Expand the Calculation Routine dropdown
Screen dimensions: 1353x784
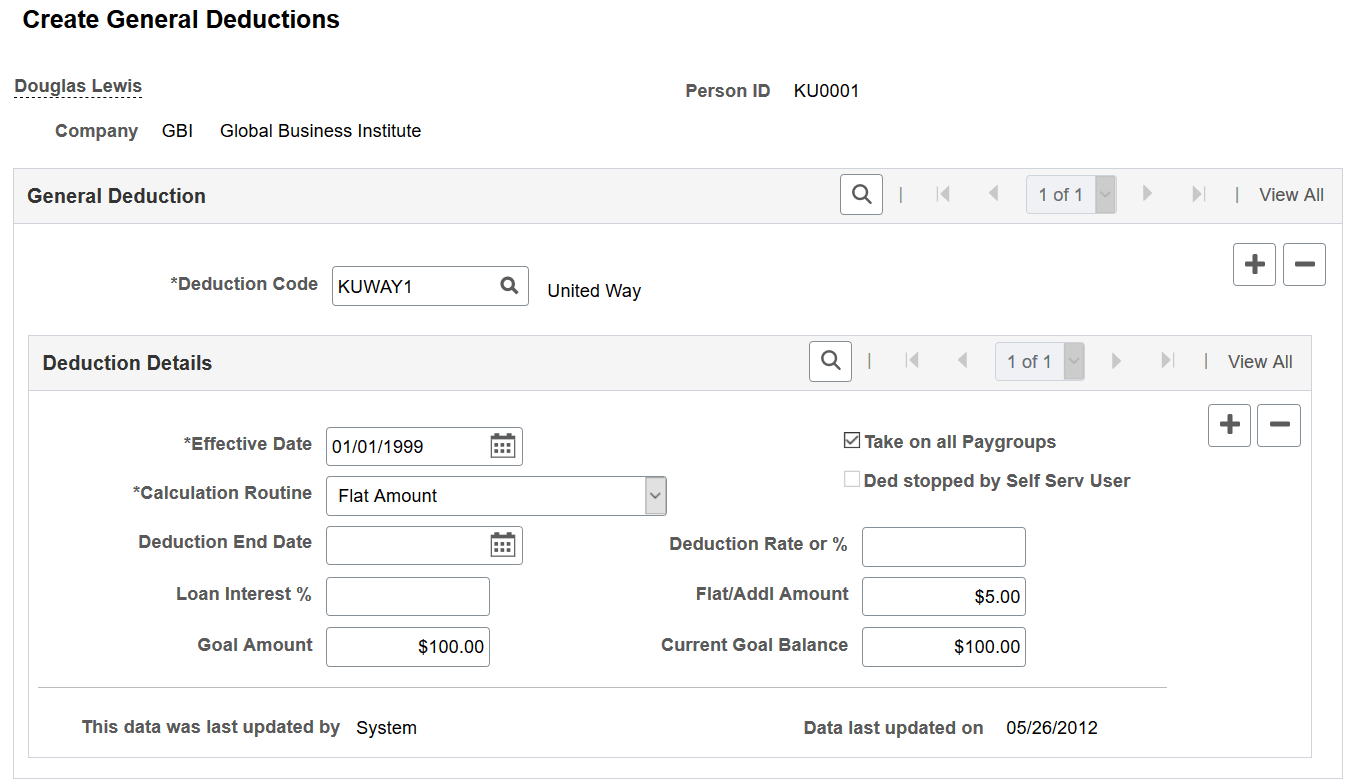point(655,495)
